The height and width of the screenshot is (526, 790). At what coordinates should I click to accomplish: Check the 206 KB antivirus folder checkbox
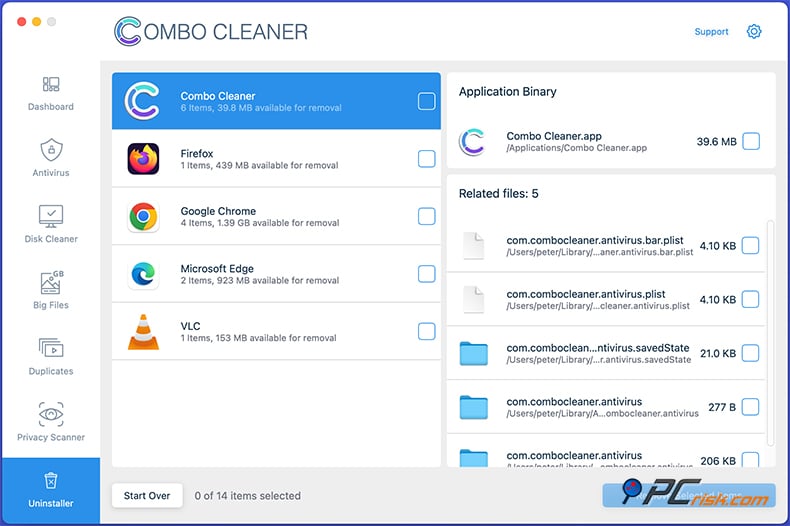750,459
